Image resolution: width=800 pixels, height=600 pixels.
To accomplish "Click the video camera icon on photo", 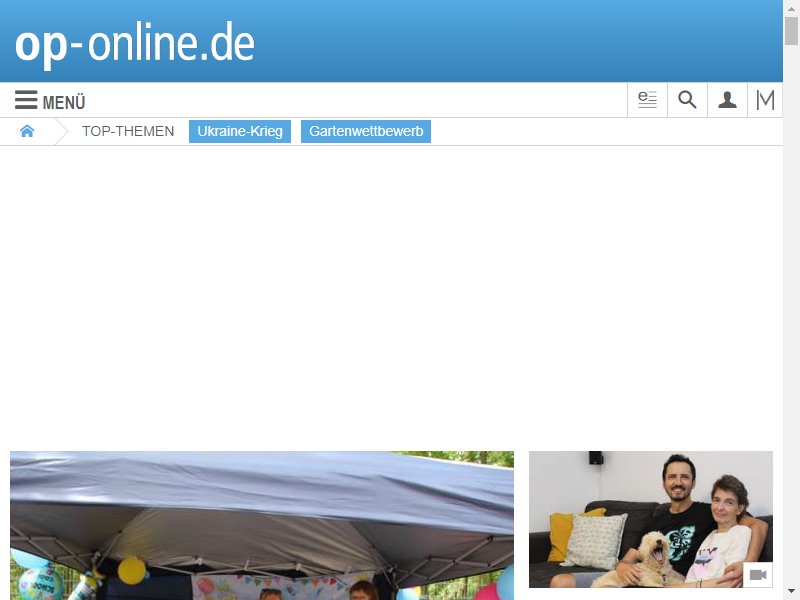I will click(x=758, y=575).
